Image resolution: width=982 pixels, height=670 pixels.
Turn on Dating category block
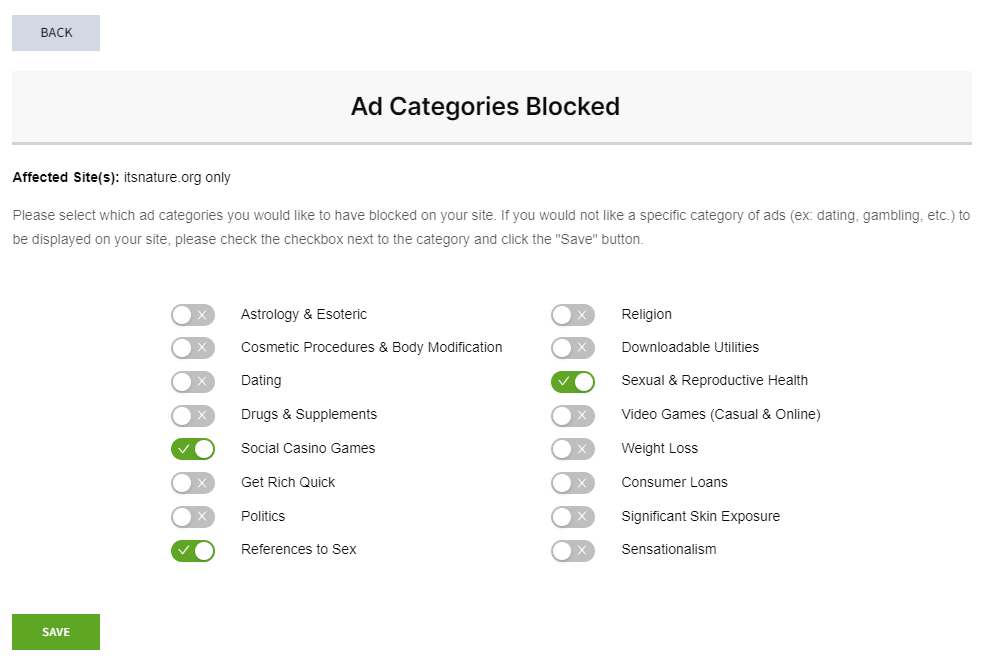(192, 382)
